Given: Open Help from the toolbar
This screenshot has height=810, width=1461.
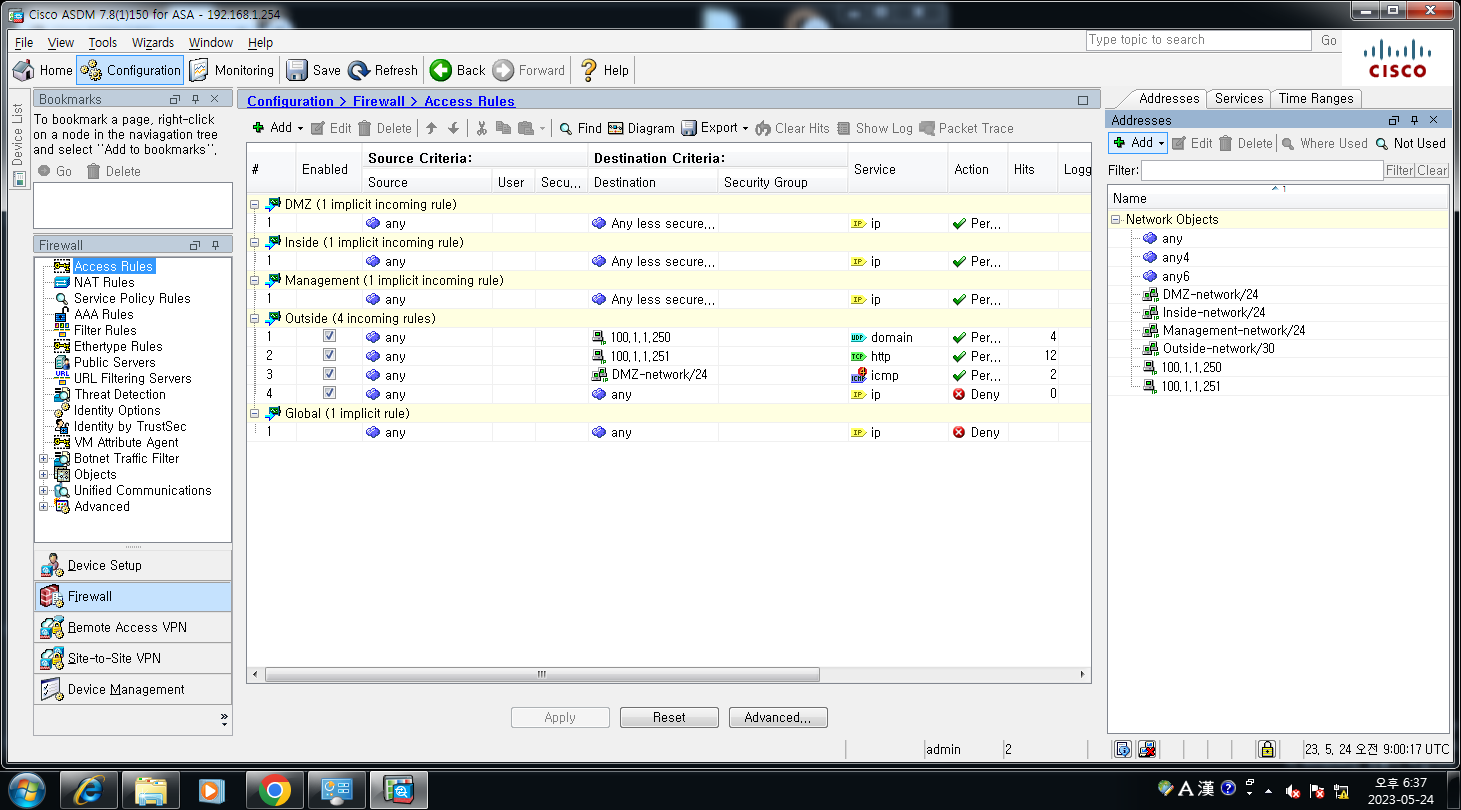Looking at the screenshot, I should (x=605, y=70).
